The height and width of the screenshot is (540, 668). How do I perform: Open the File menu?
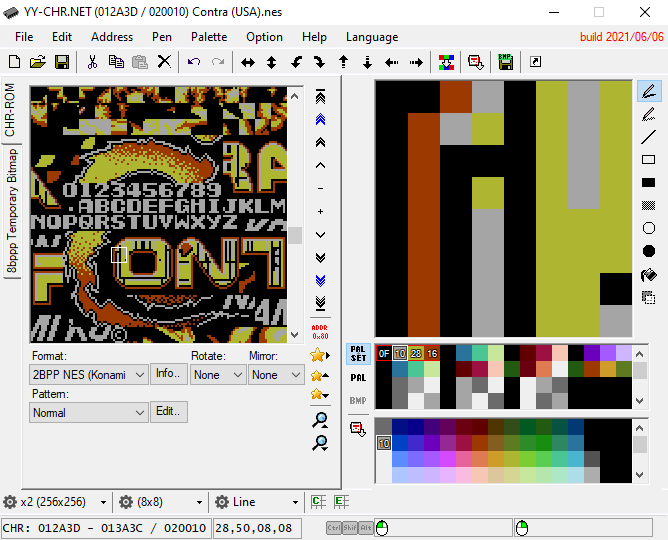24,37
